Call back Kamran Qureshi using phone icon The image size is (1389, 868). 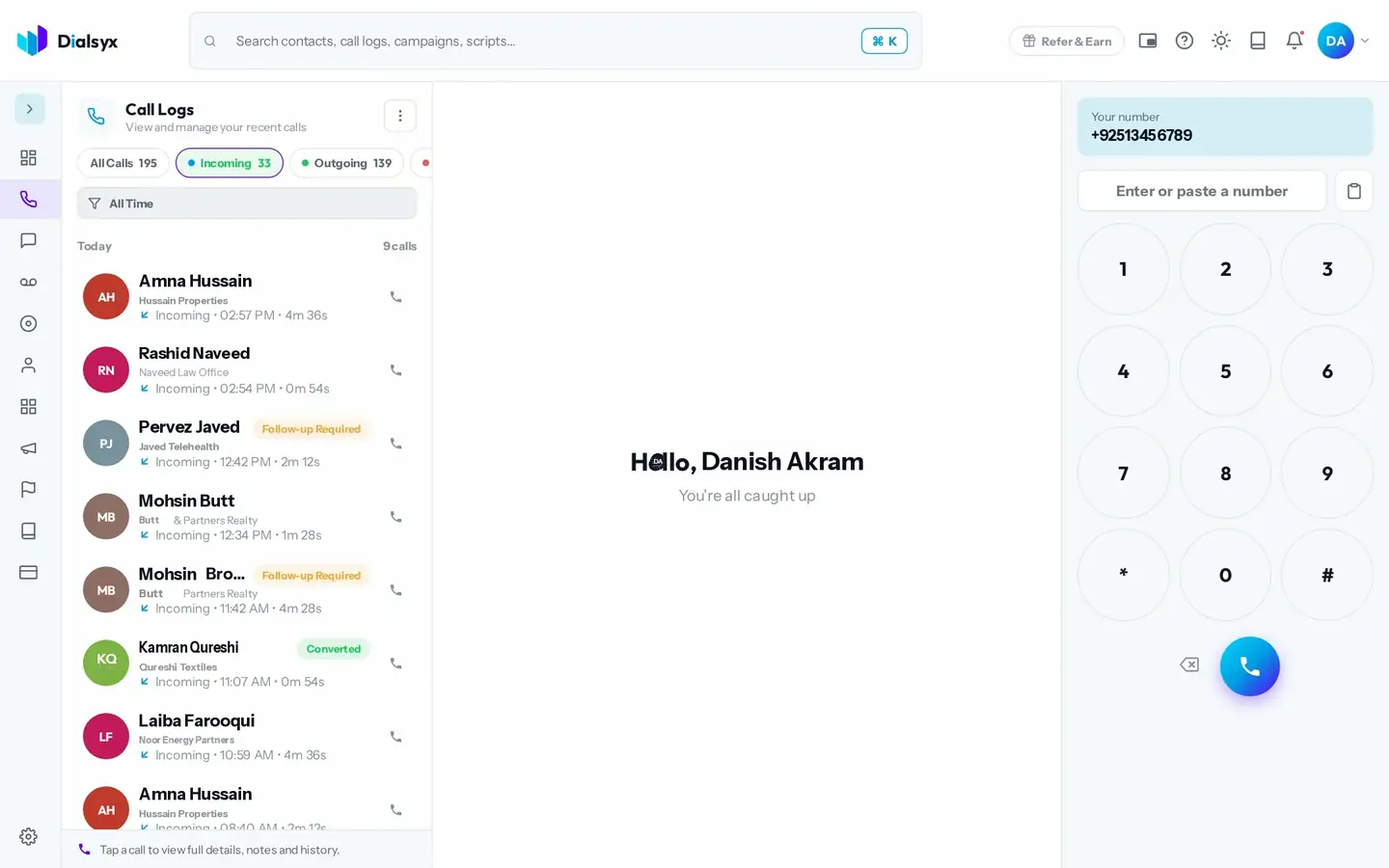(395, 664)
